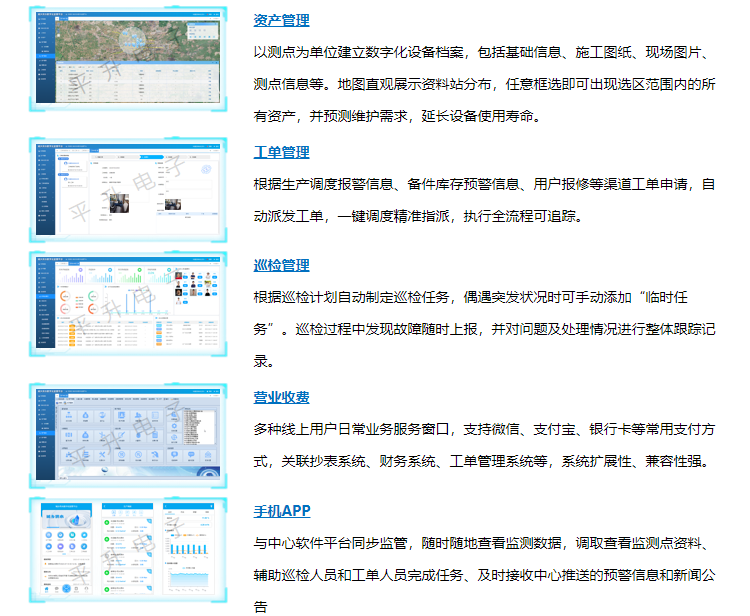The width and height of the screenshot is (750, 616).
Task: Click the staff avatar grid in inspection dashboard
Action: [198, 286]
